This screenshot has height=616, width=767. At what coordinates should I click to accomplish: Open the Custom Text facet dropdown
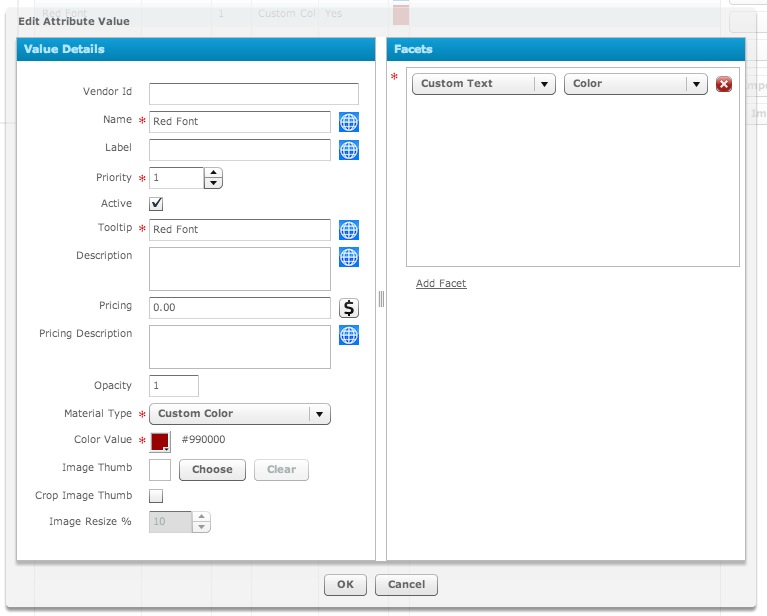(484, 84)
